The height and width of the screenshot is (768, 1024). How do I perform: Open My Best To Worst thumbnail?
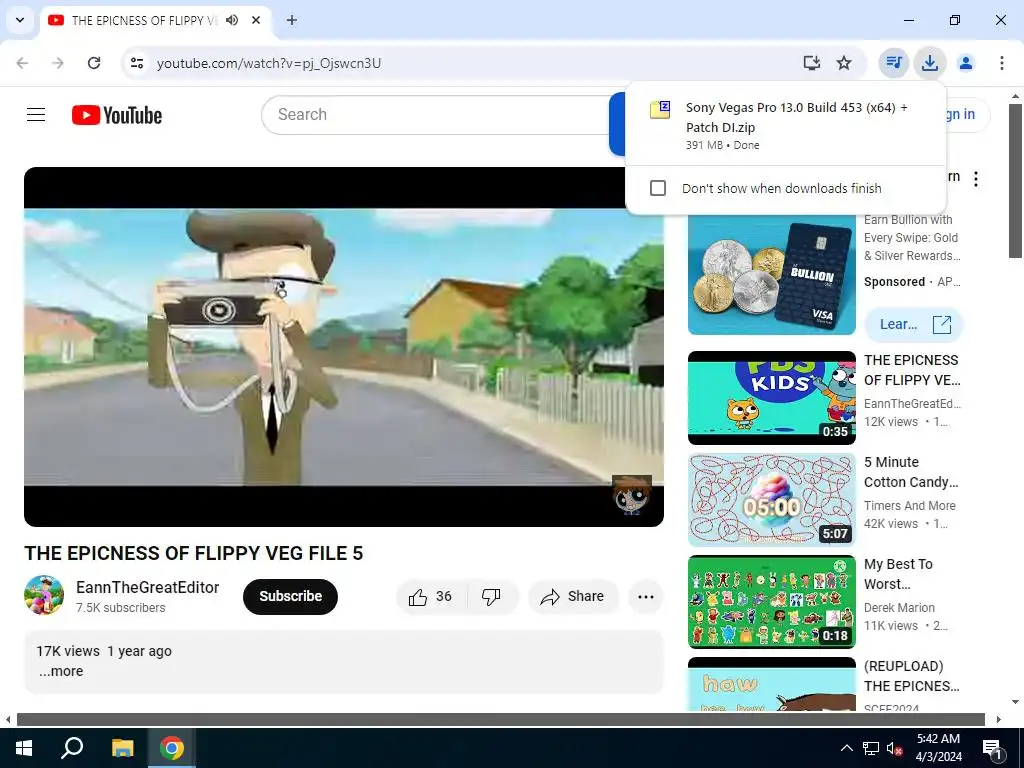[771, 601]
